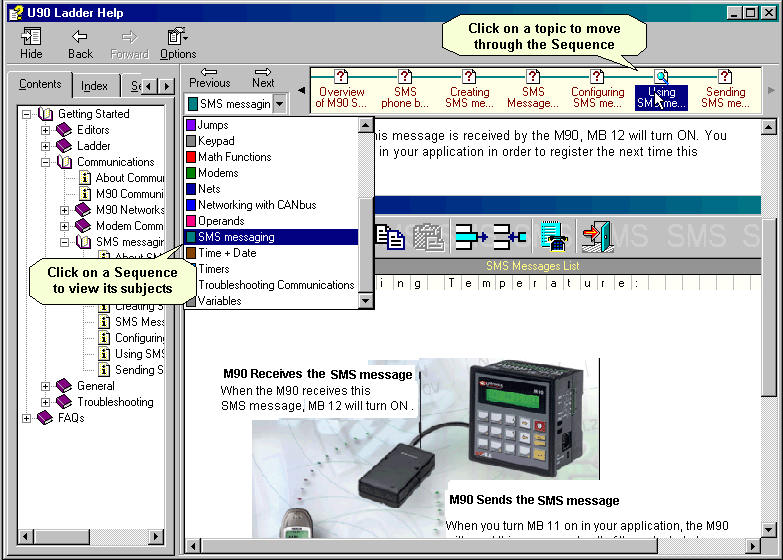
Task: Expand the Editors tree node
Action: pyautogui.click(x=46, y=130)
